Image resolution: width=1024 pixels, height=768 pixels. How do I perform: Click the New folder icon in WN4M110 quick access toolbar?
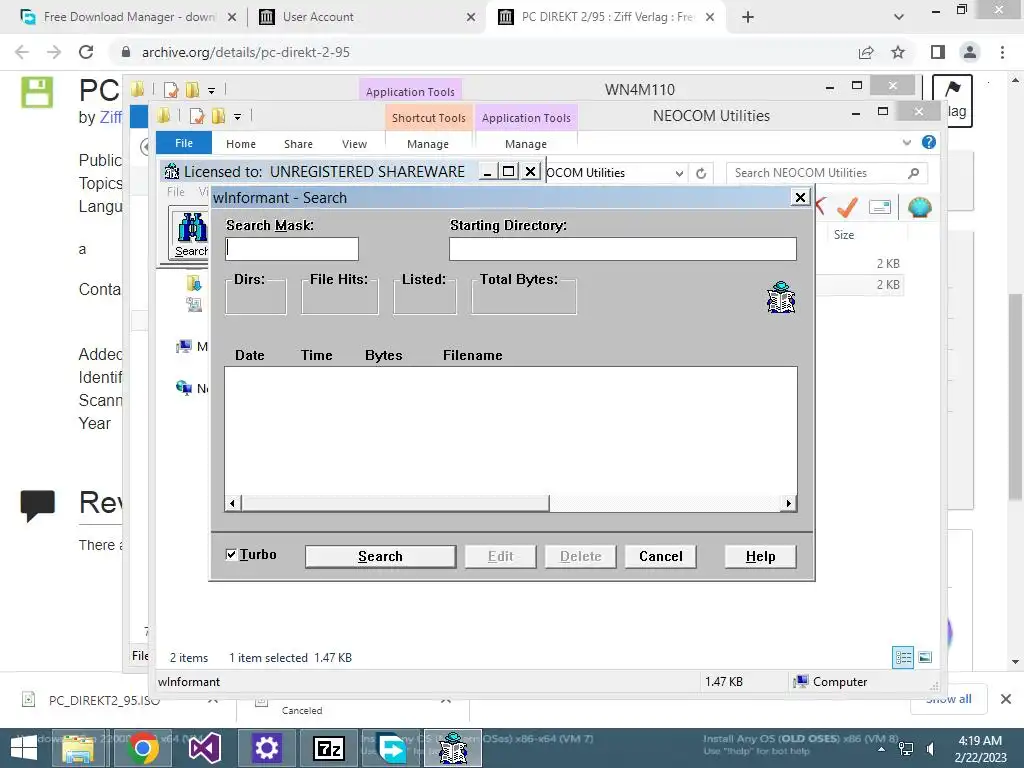coord(192,89)
